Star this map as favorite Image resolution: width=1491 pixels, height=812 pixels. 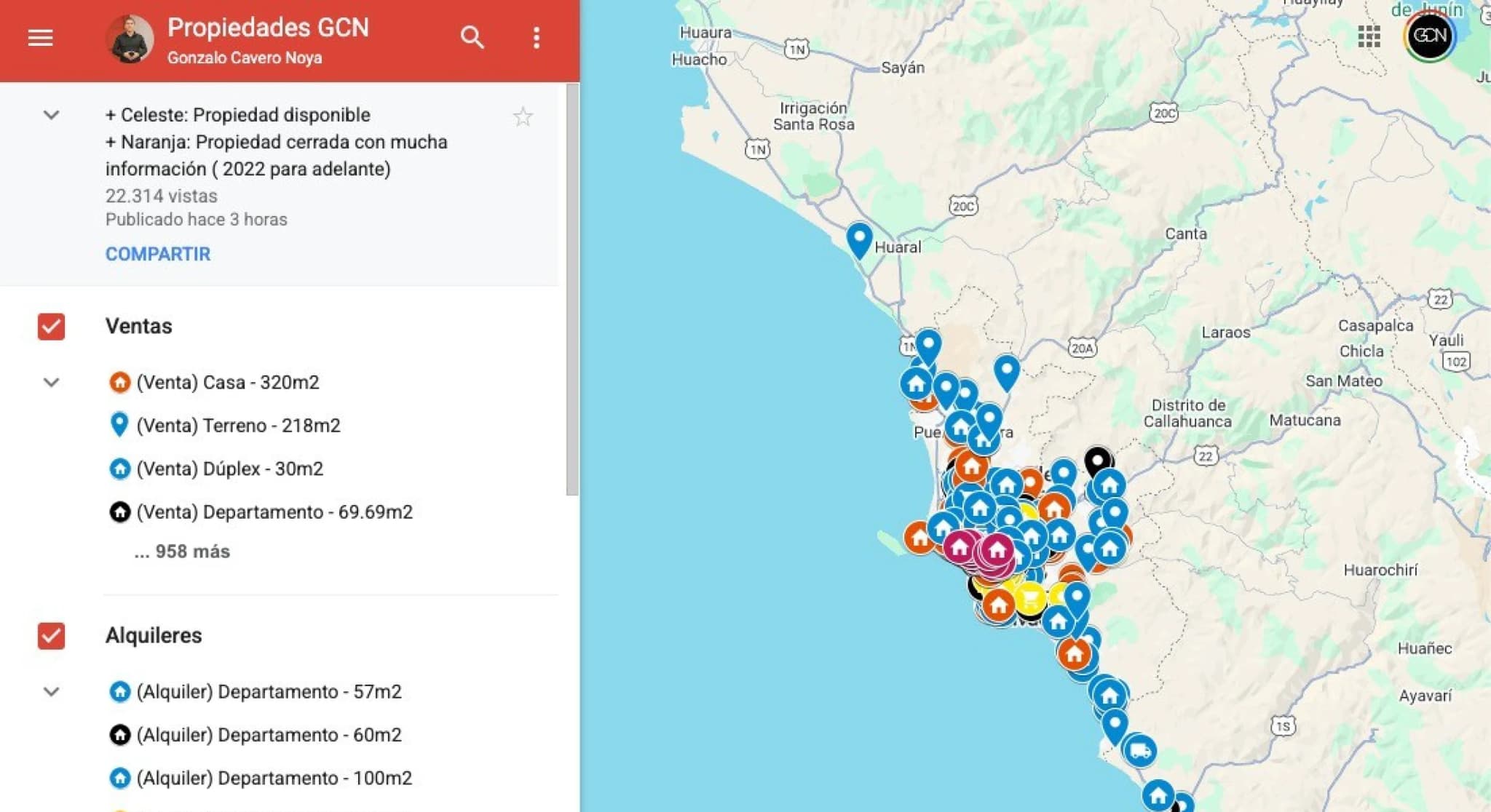(523, 116)
